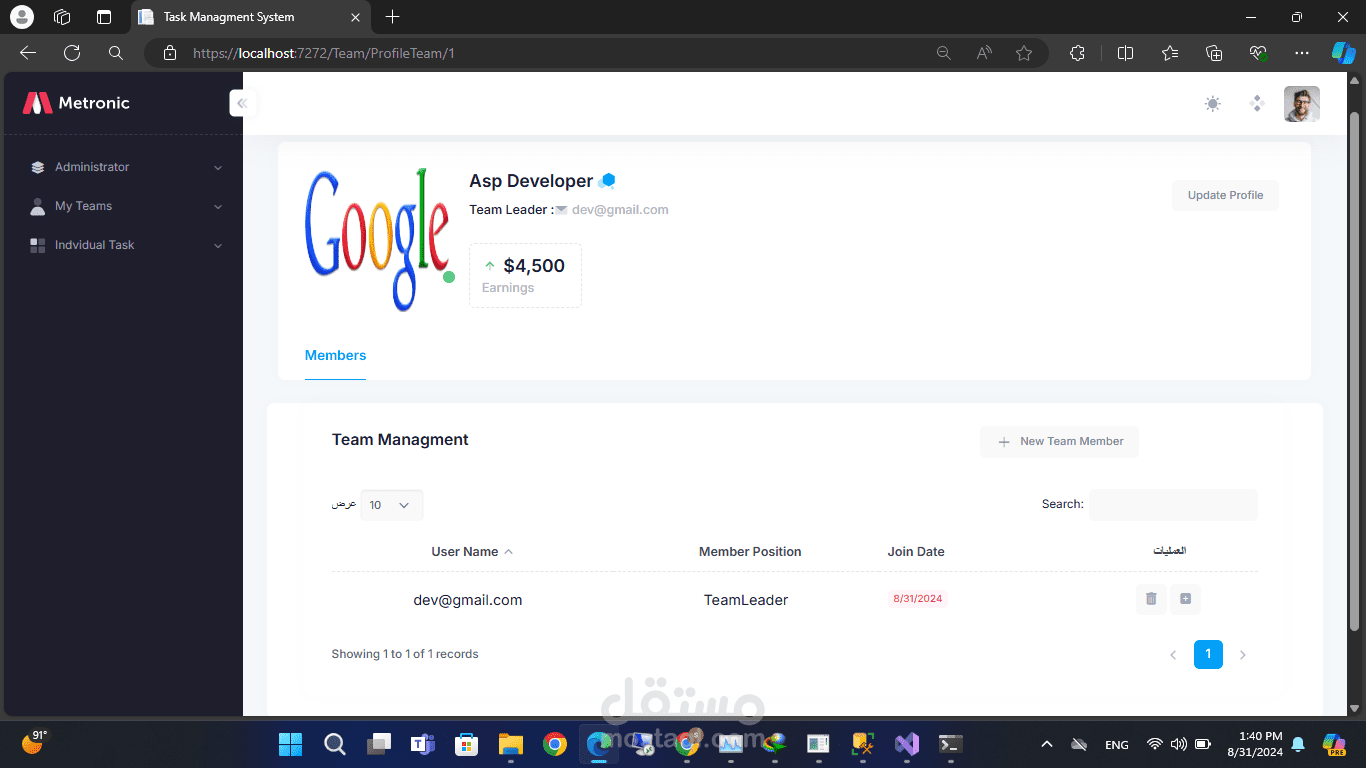Sort the table by Join Date
Screen dimensions: 1366x768
(916, 551)
